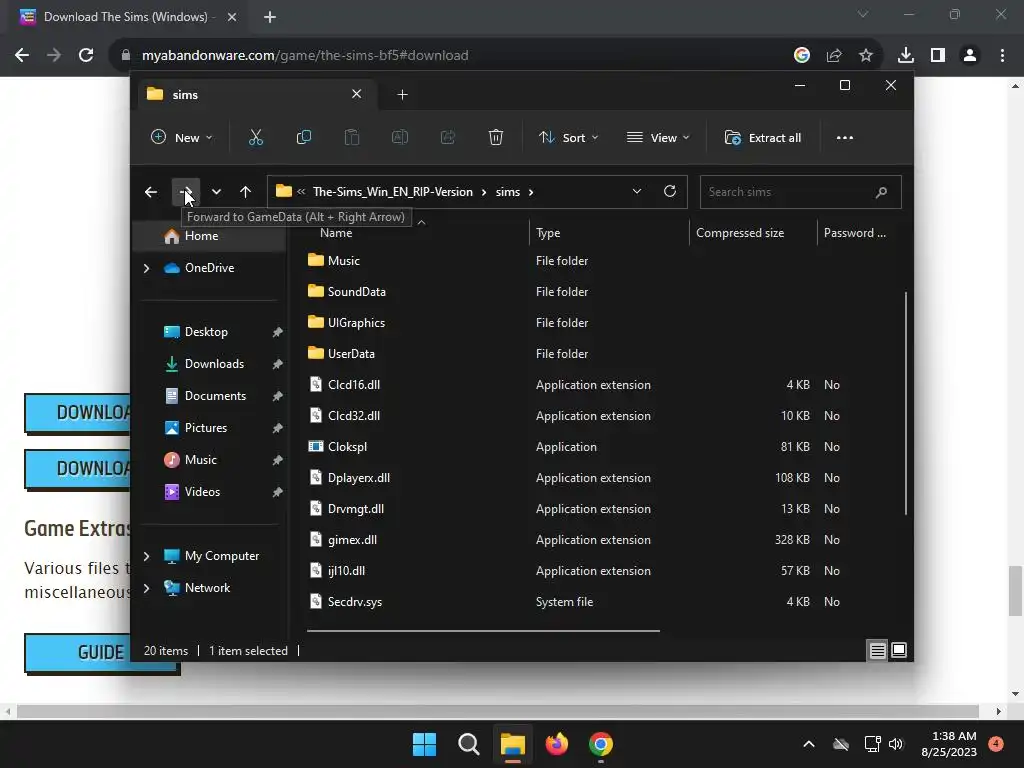Click the Cut scissors icon in Explorer toolbar
This screenshot has height=768, width=1024.
(x=255, y=138)
